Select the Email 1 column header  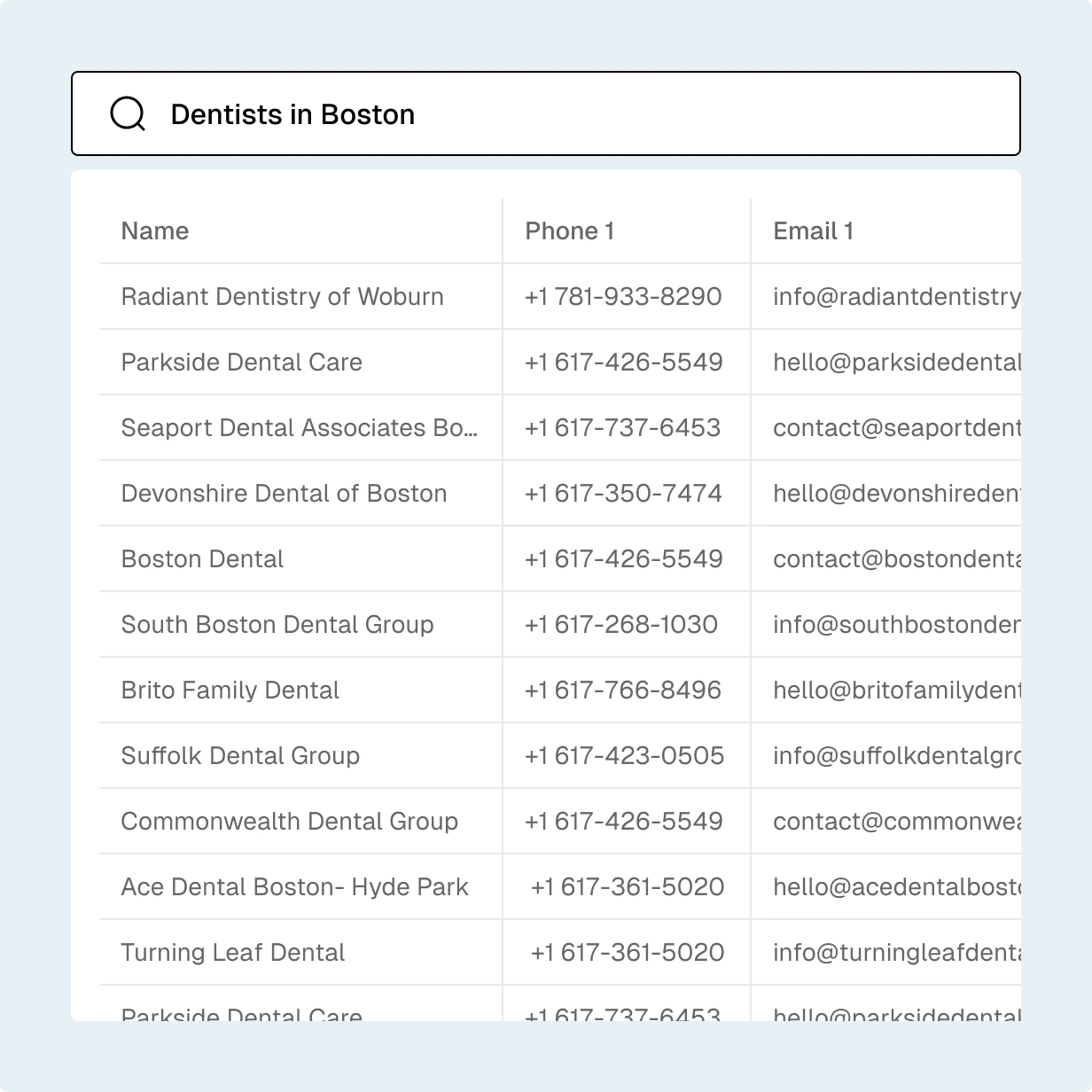813,231
